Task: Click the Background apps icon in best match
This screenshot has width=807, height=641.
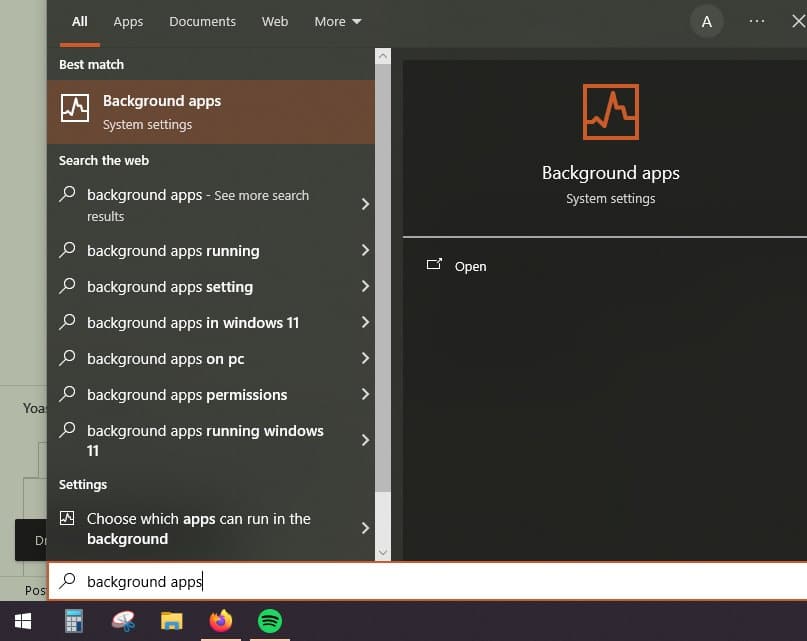Action: [75, 108]
